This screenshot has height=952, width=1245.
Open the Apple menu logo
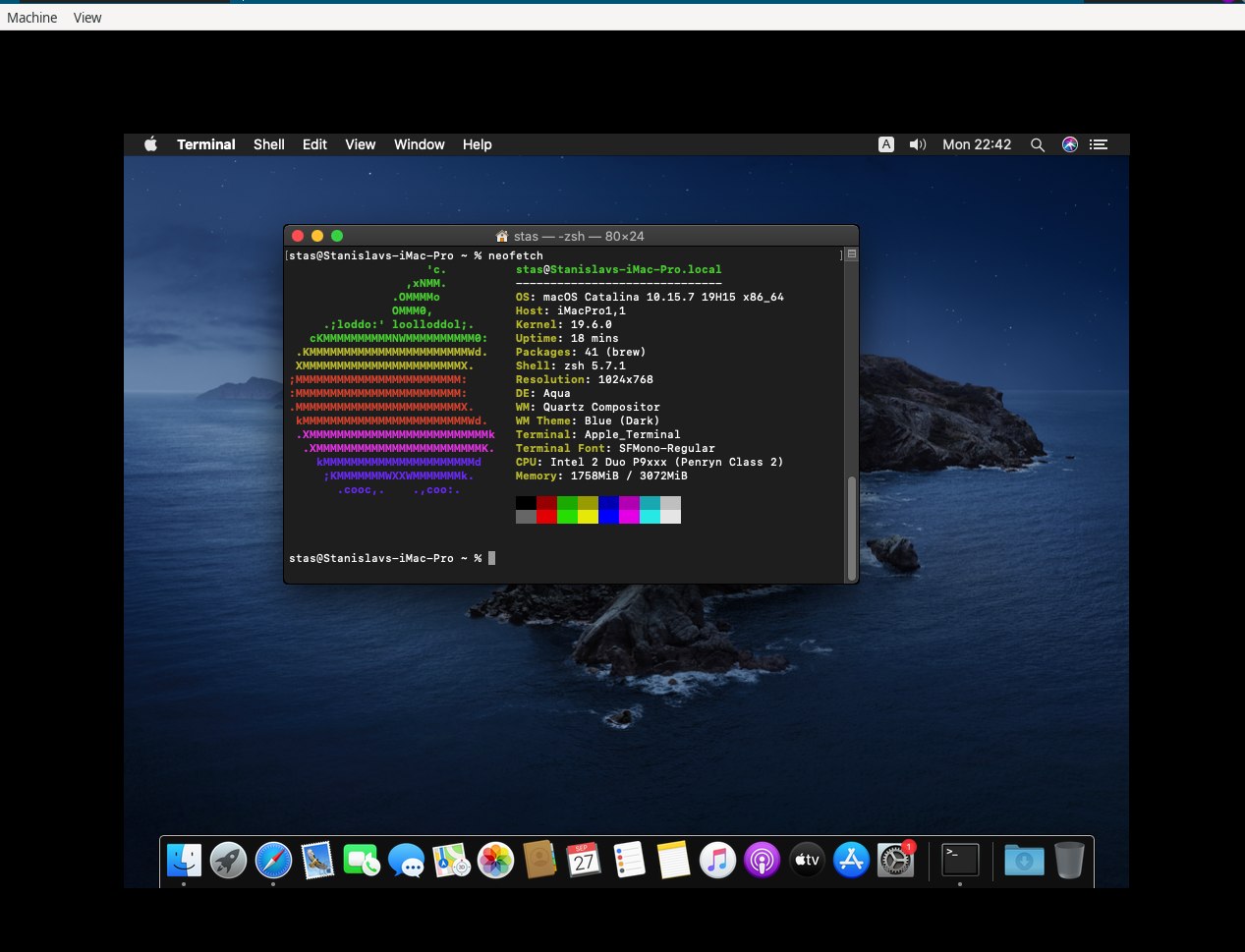click(x=150, y=144)
